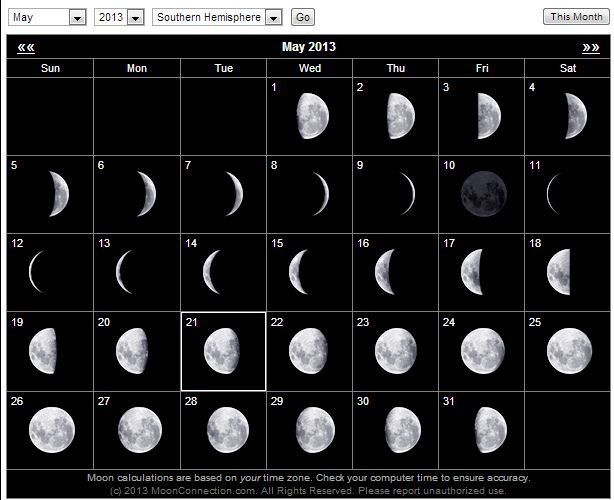Image resolution: width=614 pixels, height=500 pixels.
Task: Click the moon image for May 16
Action: pyautogui.click(x=385, y=272)
